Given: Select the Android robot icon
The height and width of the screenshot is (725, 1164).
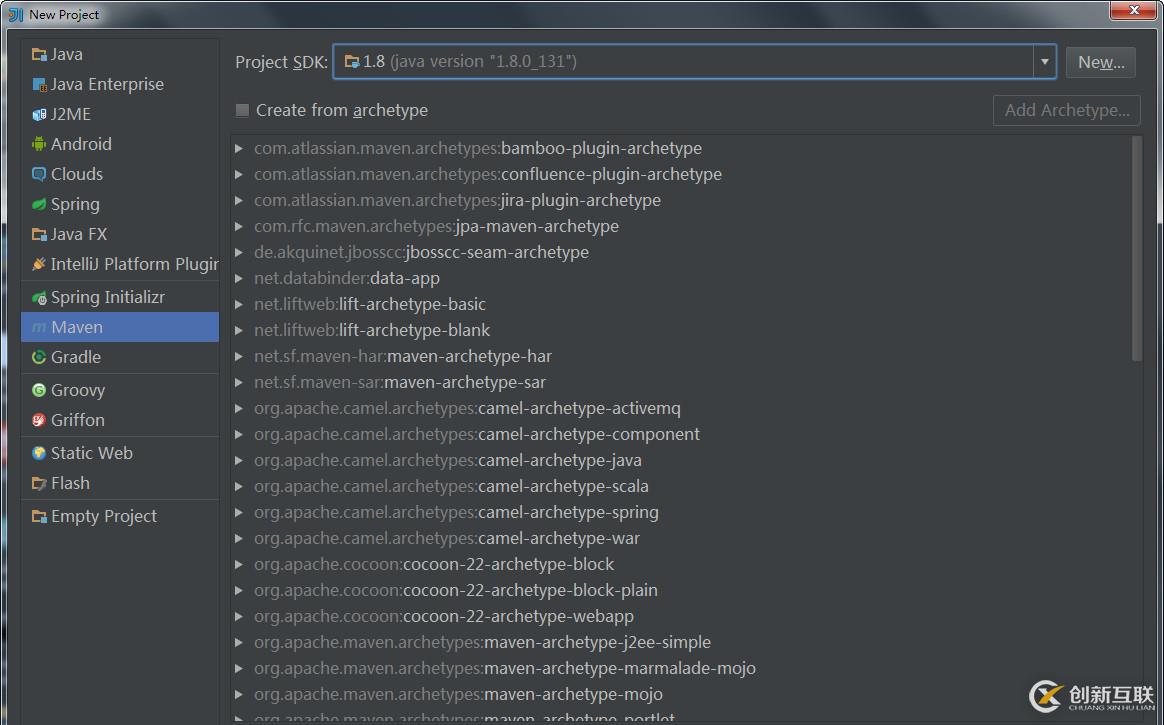Looking at the screenshot, I should click(39, 144).
